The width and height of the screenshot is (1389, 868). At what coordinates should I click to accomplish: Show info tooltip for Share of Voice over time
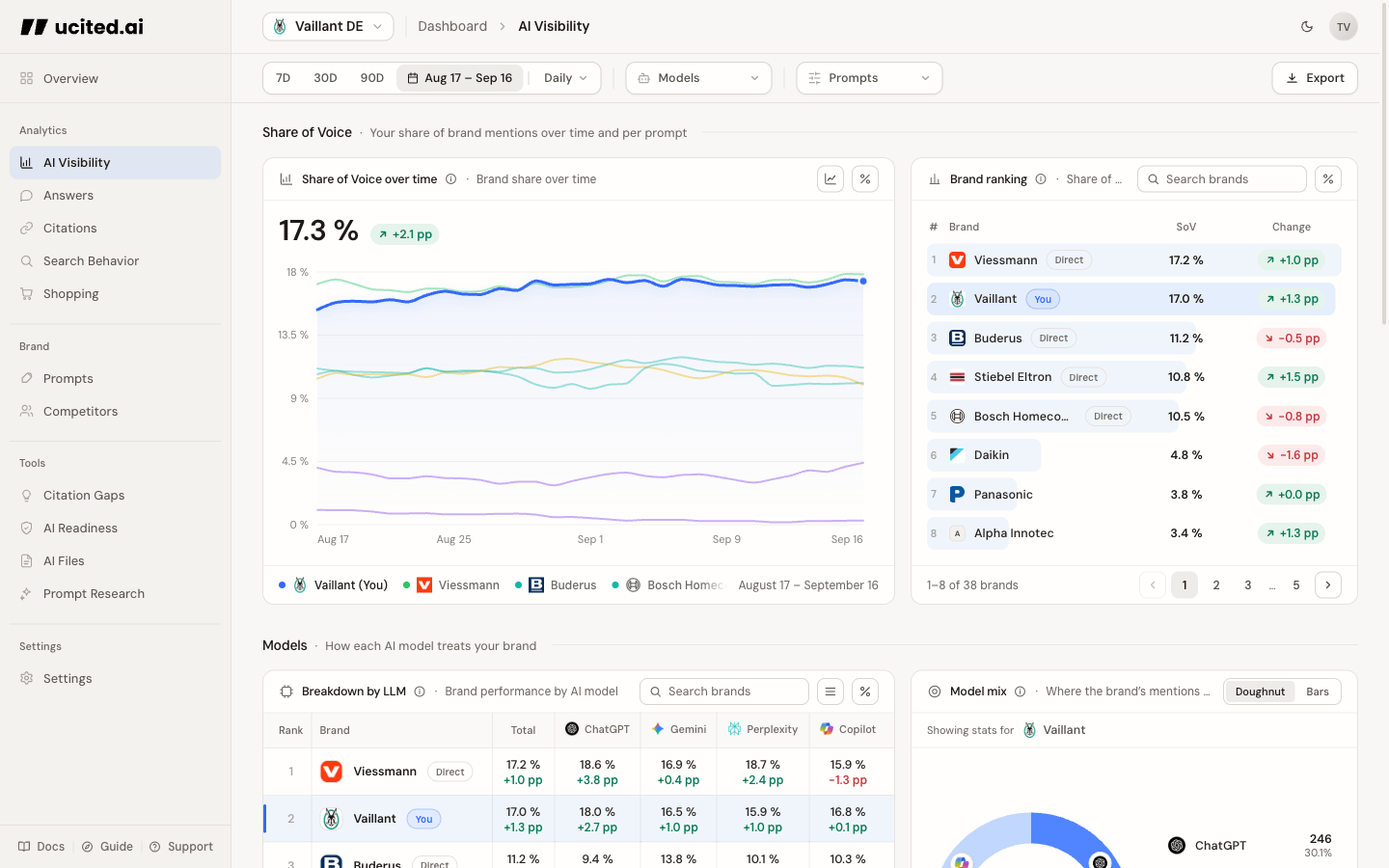click(x=450, y=179)
